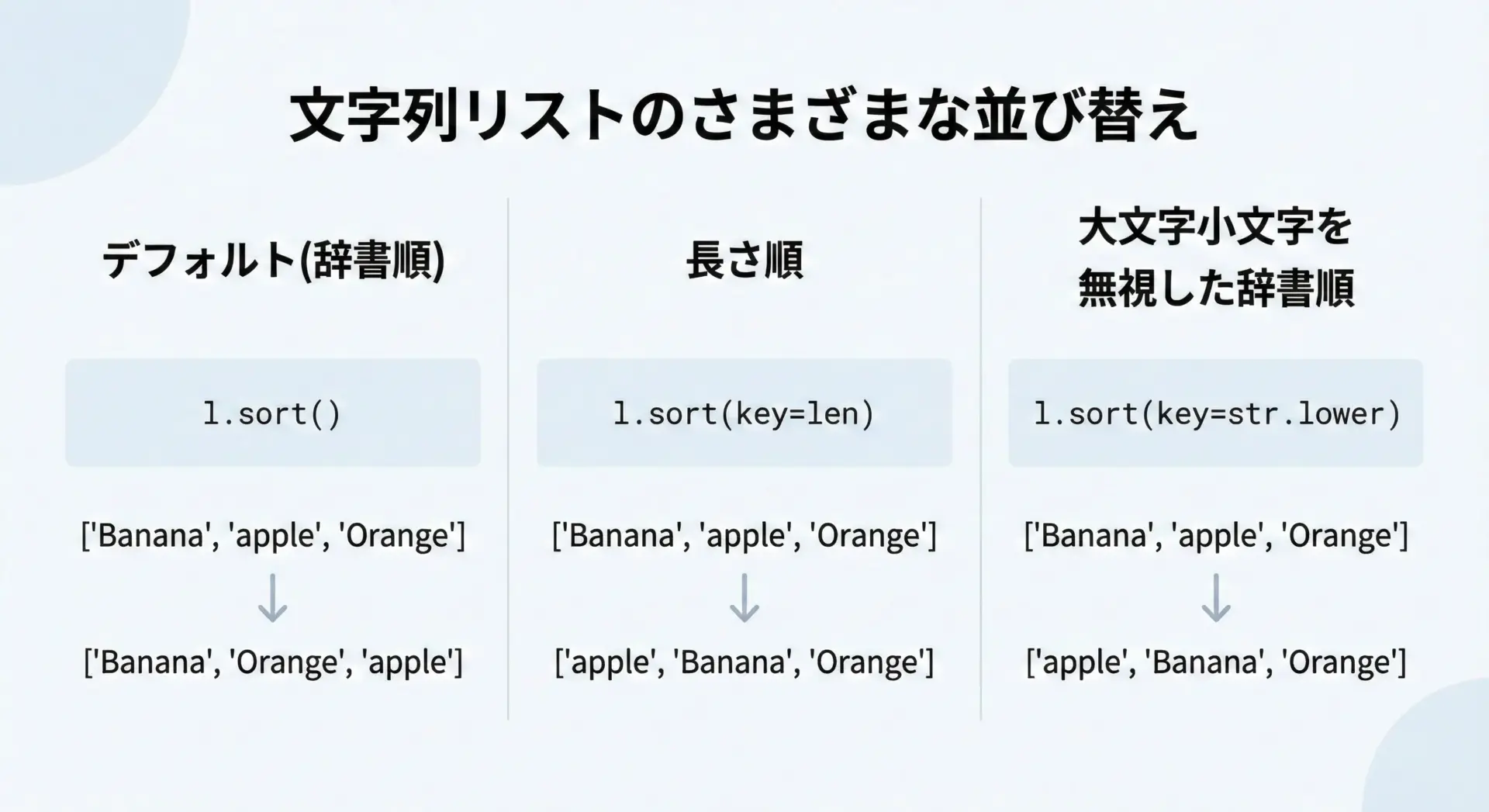
Task: Select the l.sort(key=str.lower) code box
Action: 1215,413
